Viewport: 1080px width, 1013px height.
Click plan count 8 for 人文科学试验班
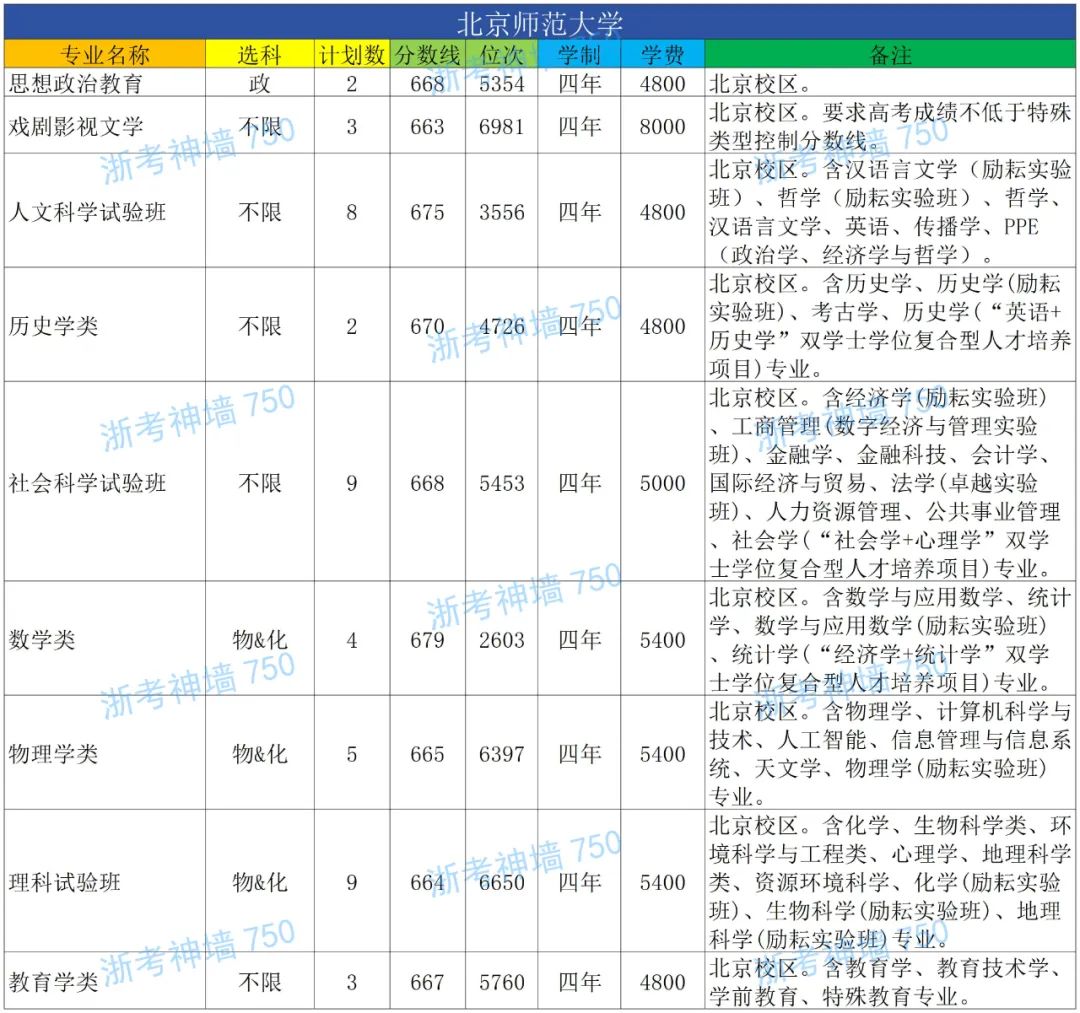[352, 211]
